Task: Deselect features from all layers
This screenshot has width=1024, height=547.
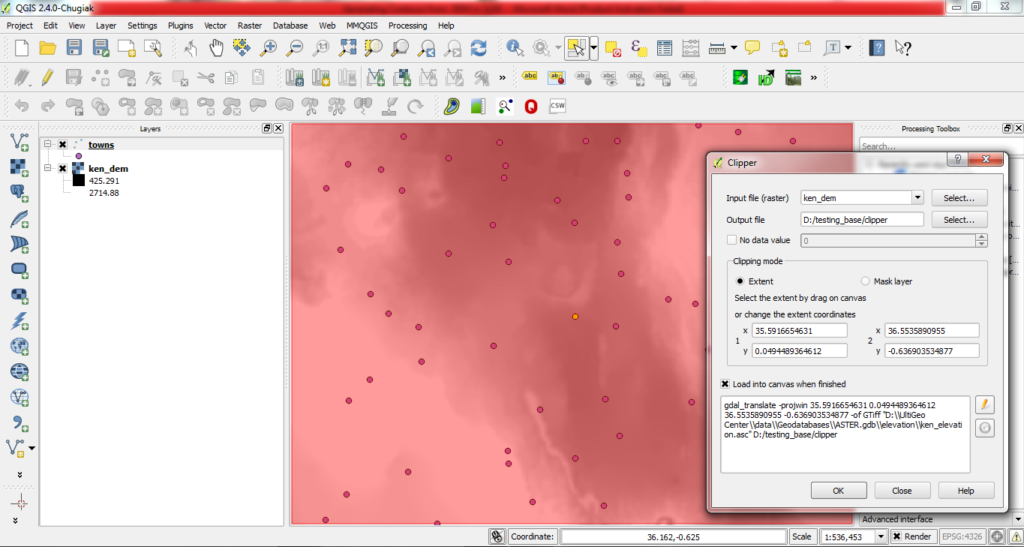Action: [613, 48]
